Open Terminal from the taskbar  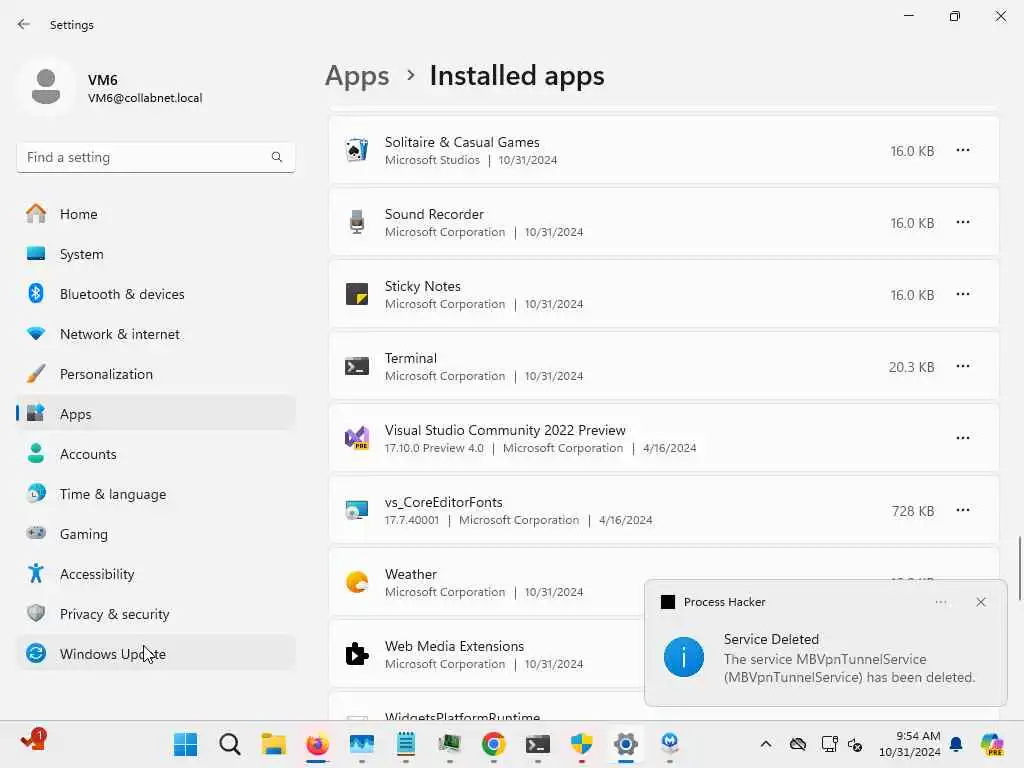point(537,744)
